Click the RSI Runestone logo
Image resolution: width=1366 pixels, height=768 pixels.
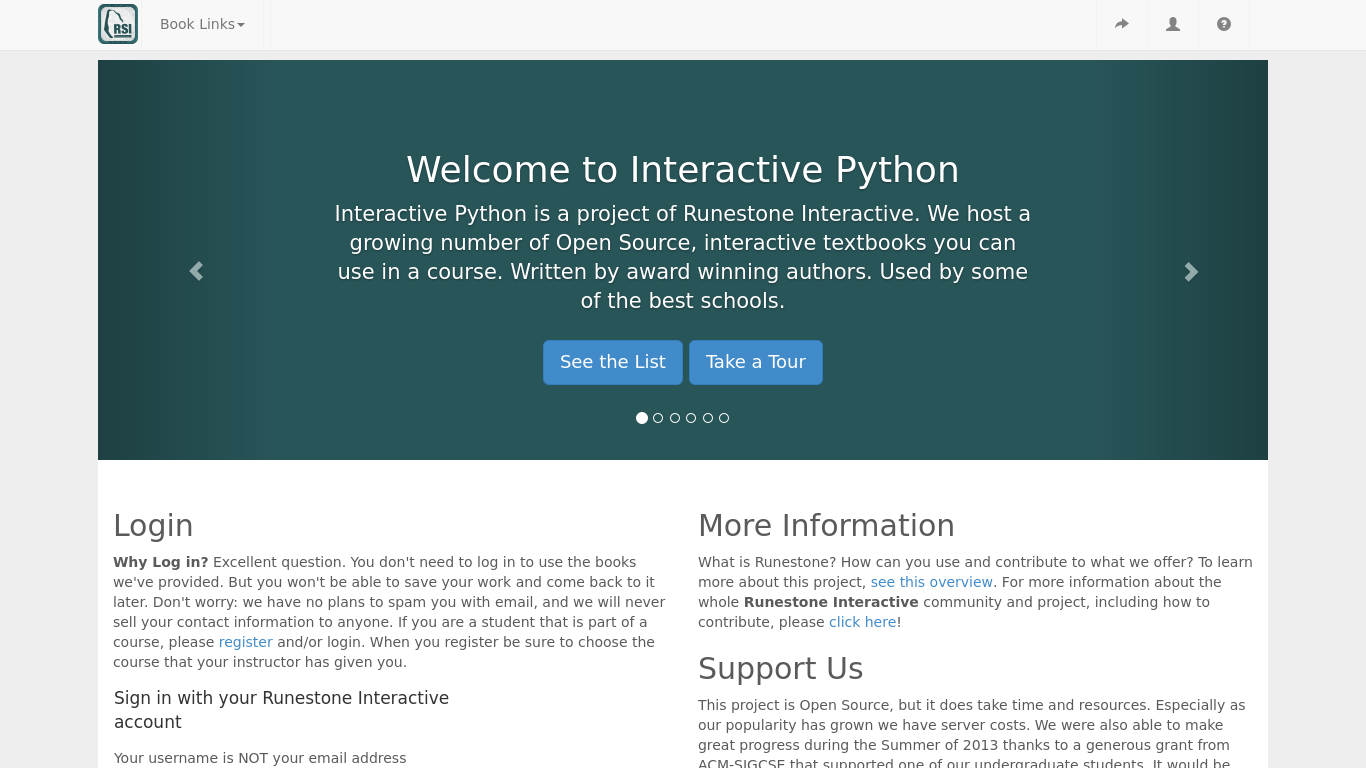tap(118, 24)
